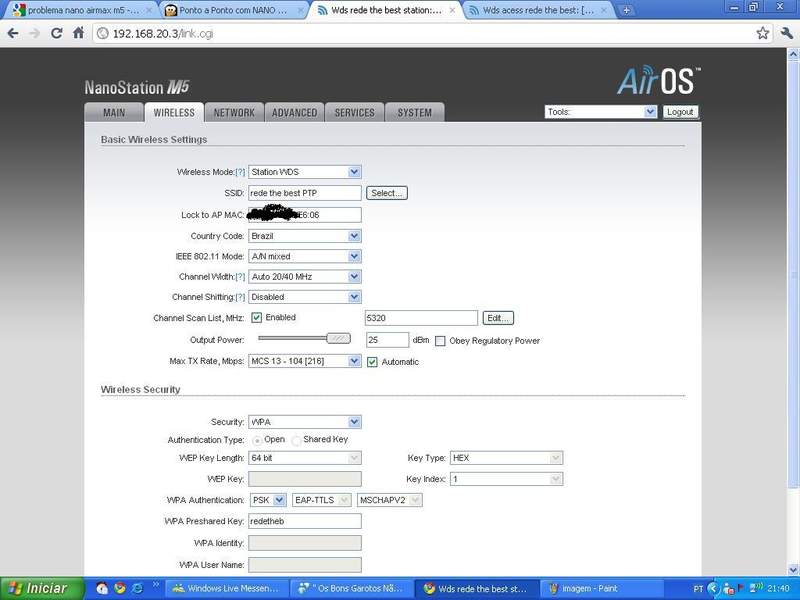This screenshot has width=800, height=600.
Task: Bookmark page with the star icon
Action: point(763,34)
